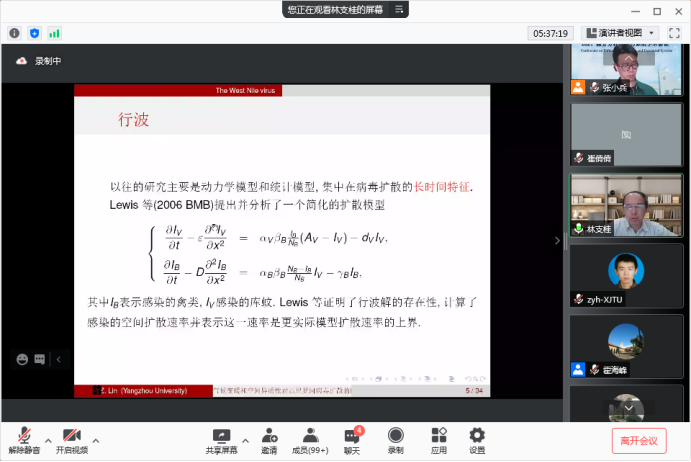Screen dimensions: 691x462
Task: Click Share Screen (共享屏幕)
Action: 221,440
